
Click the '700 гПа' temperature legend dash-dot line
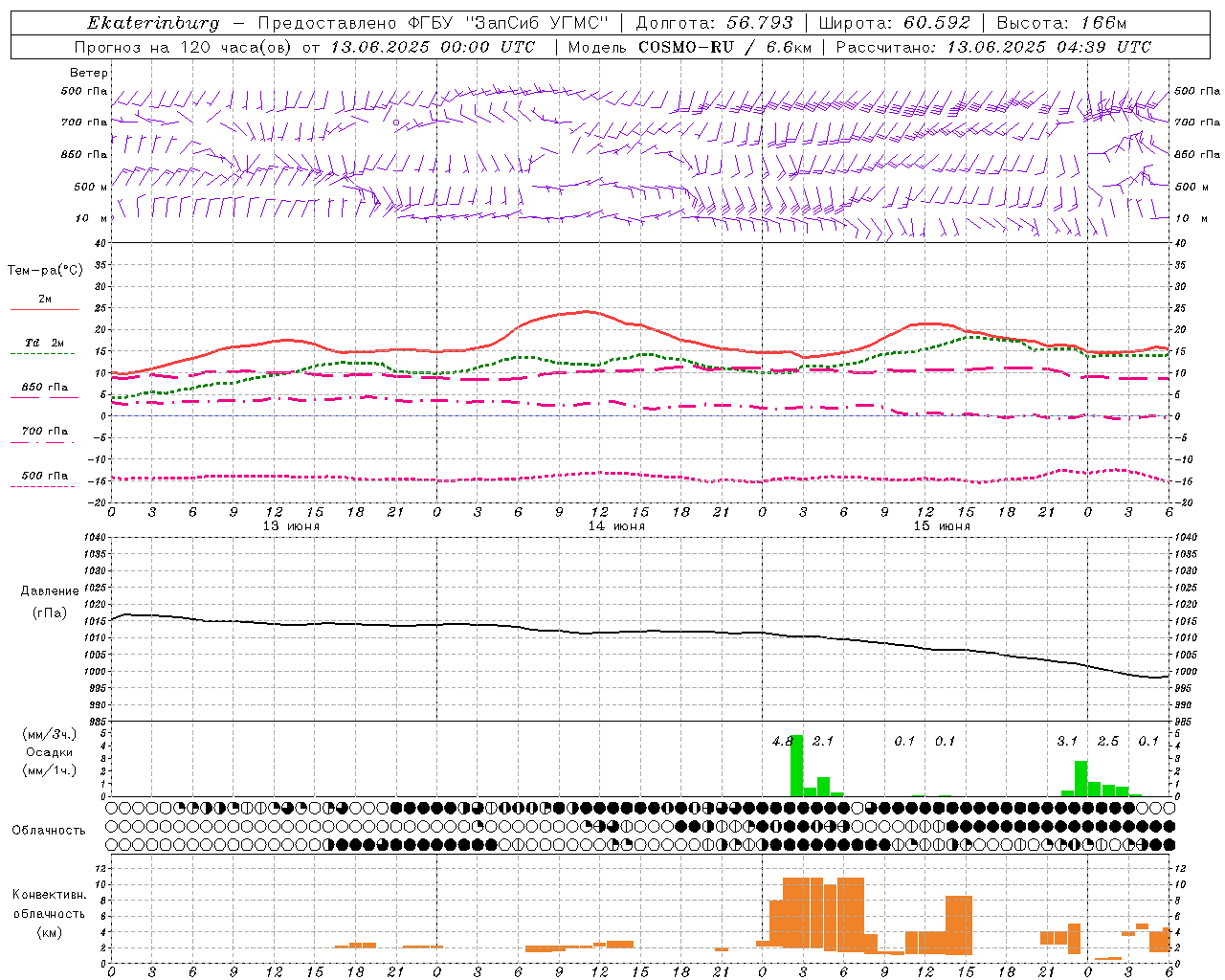[x=42, y=442]
